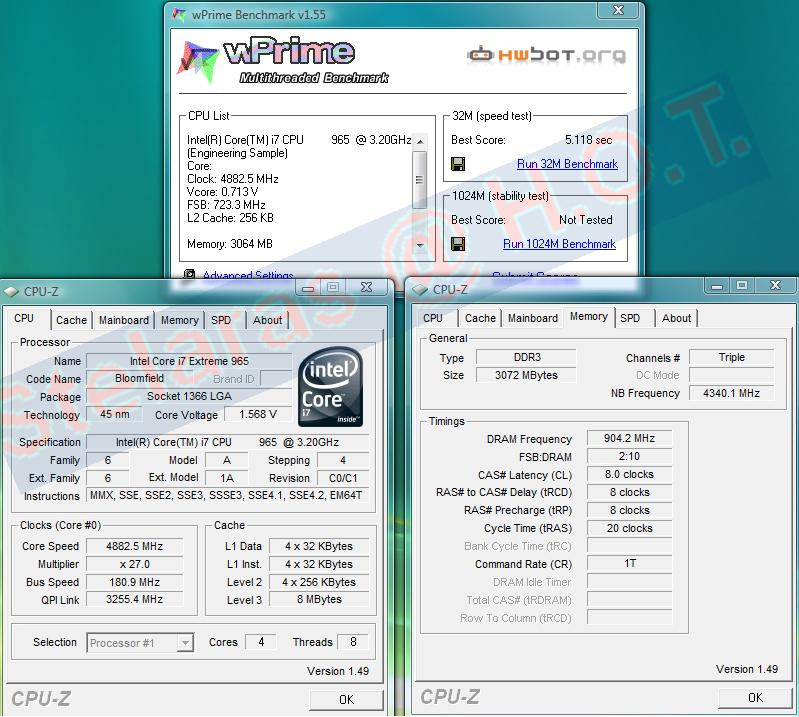Image resolution: width=799 pixels, height=717 pixels.
Task: Click the CPU List scroll down arrow
Action: pos(420,245)
